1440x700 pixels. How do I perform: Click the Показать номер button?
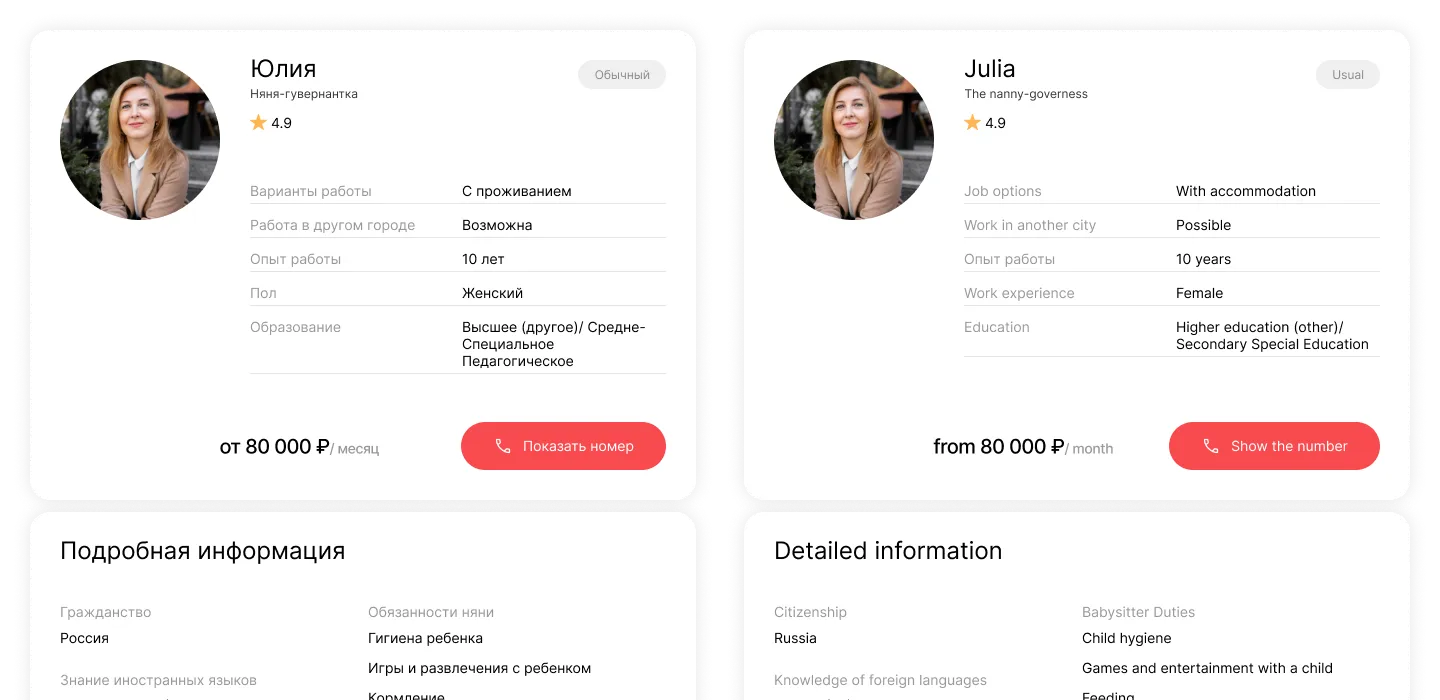pyautogui.click(x=563, y=446)
